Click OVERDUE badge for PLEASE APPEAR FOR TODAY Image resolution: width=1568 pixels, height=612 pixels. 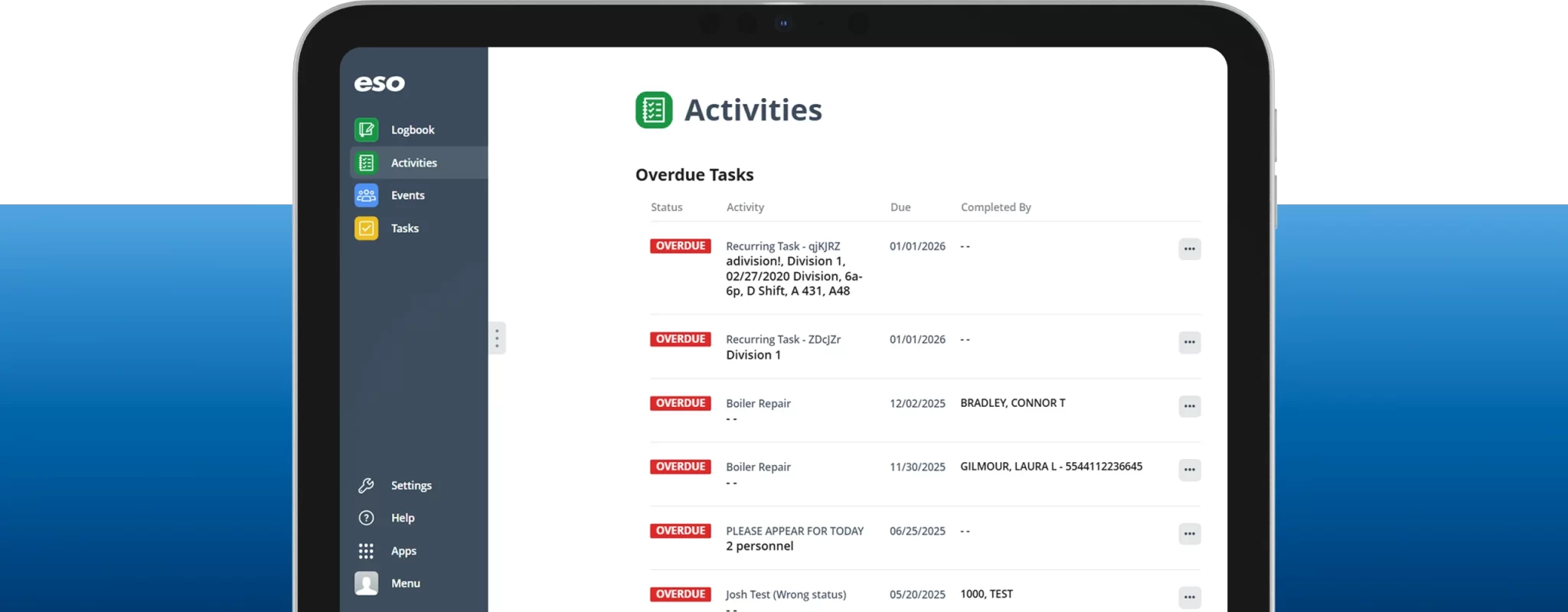(681, 531)
